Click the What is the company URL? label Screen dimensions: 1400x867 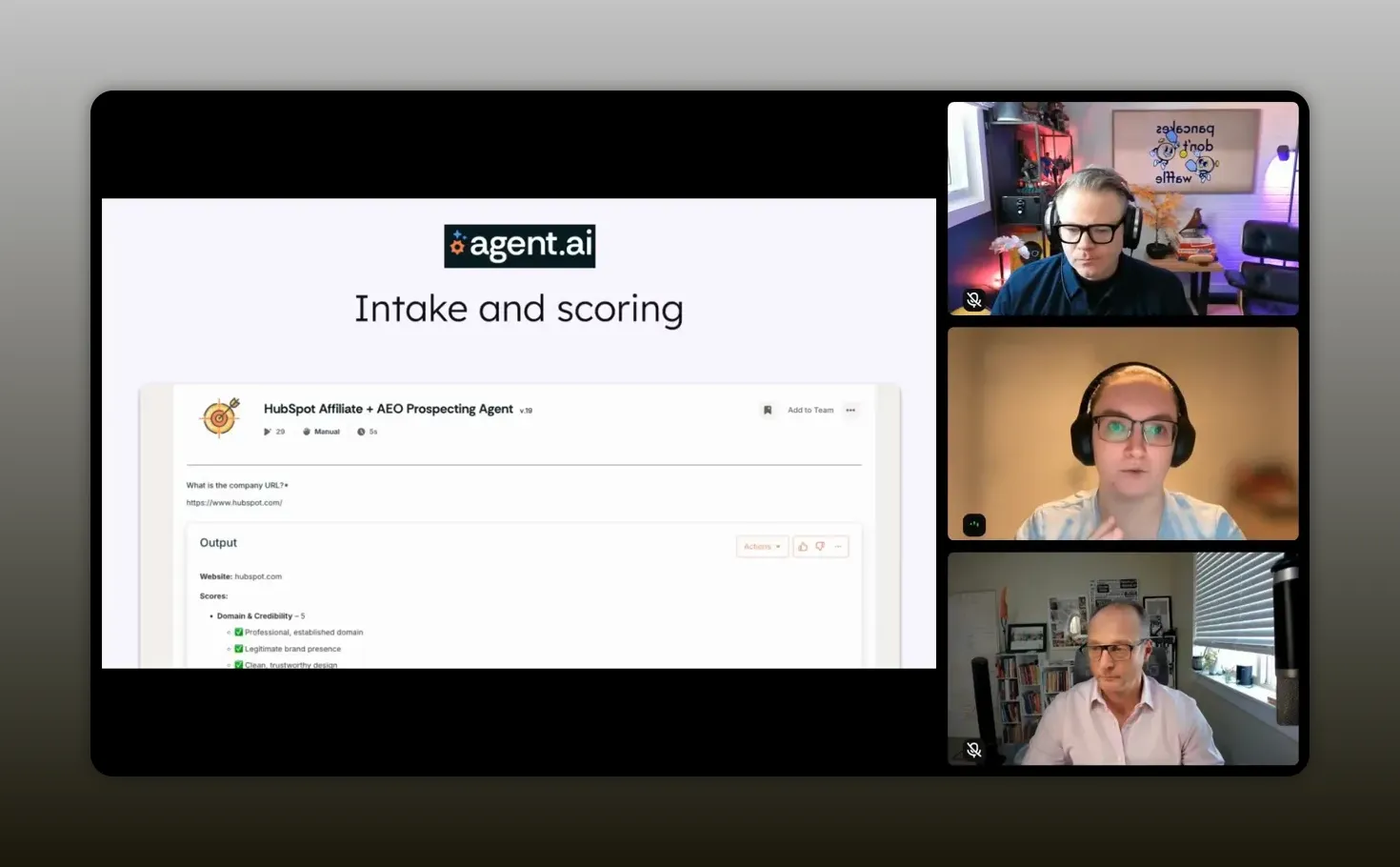point(237,486)
